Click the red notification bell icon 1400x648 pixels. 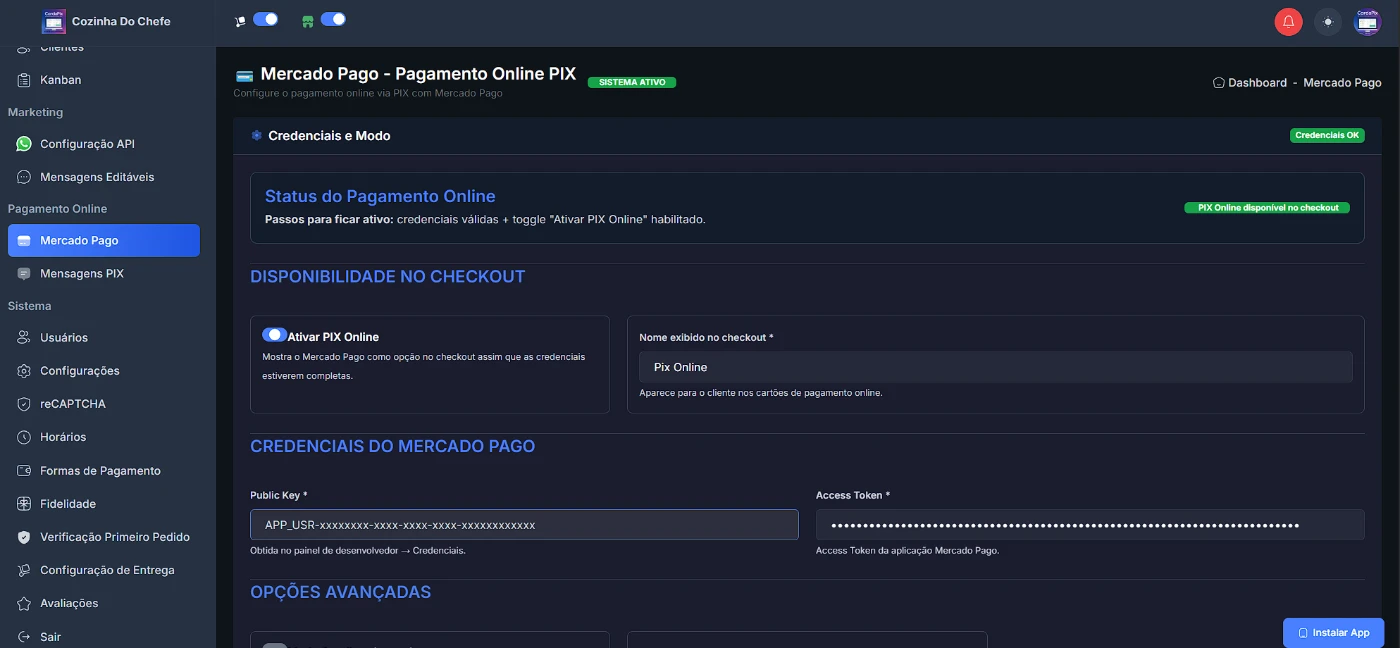(x=1288, y=21)
